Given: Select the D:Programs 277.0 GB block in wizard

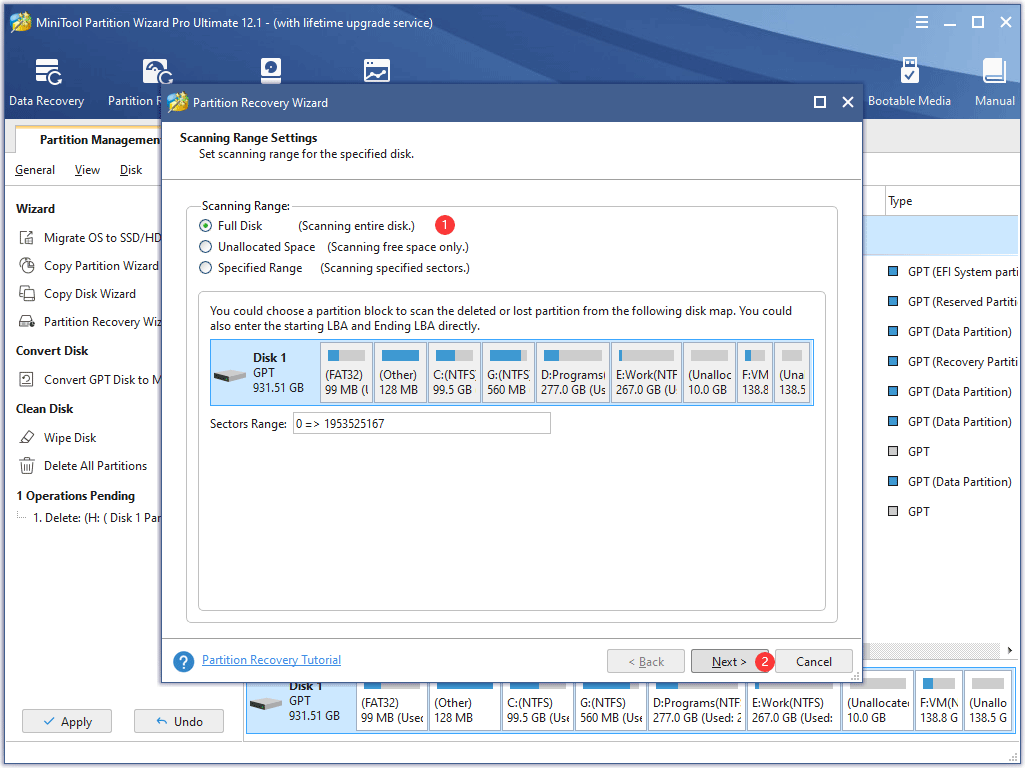Looking at the screenshot, I should pos(573,372).
